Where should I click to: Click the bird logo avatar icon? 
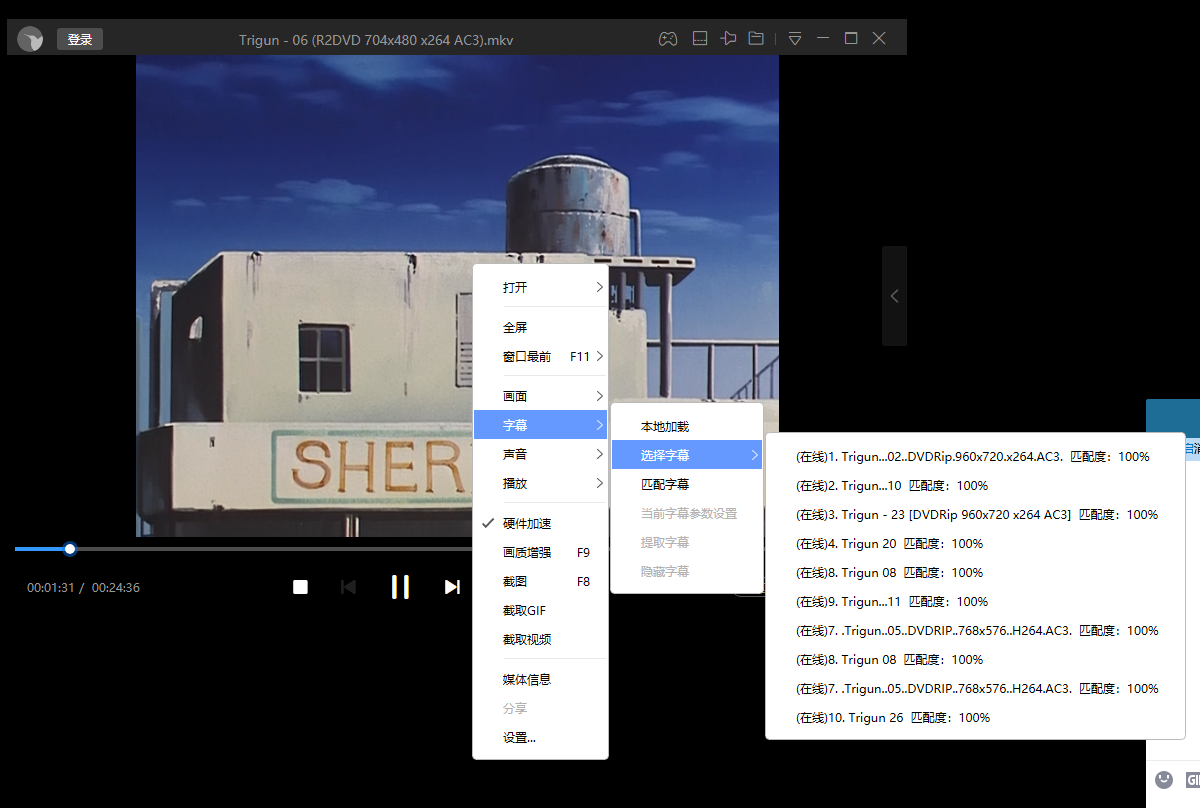30,39
